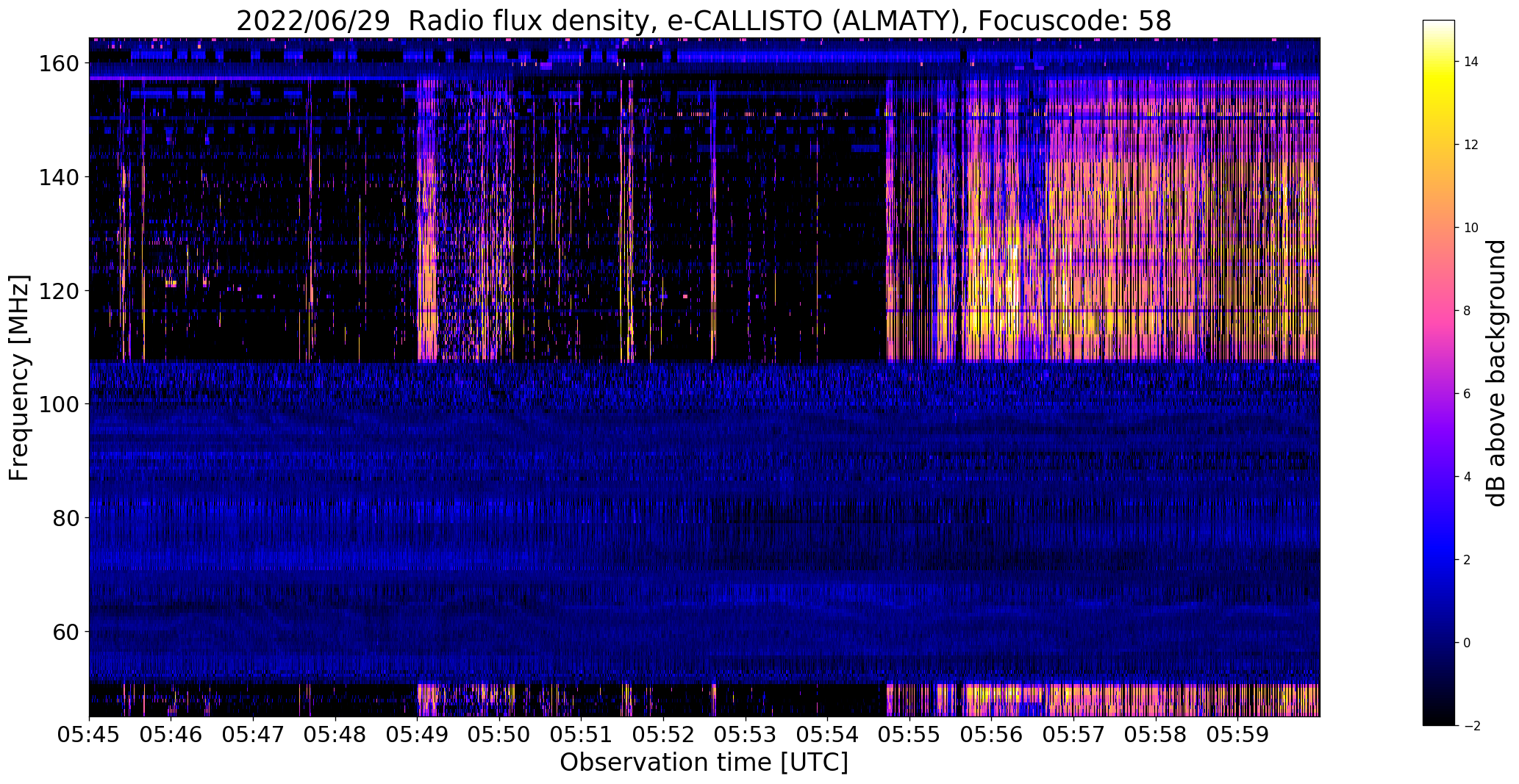Click the bright yellow burst near 05:56 at 120 MHz
This screenshot has width=1519, height=784.
[994, 283]
